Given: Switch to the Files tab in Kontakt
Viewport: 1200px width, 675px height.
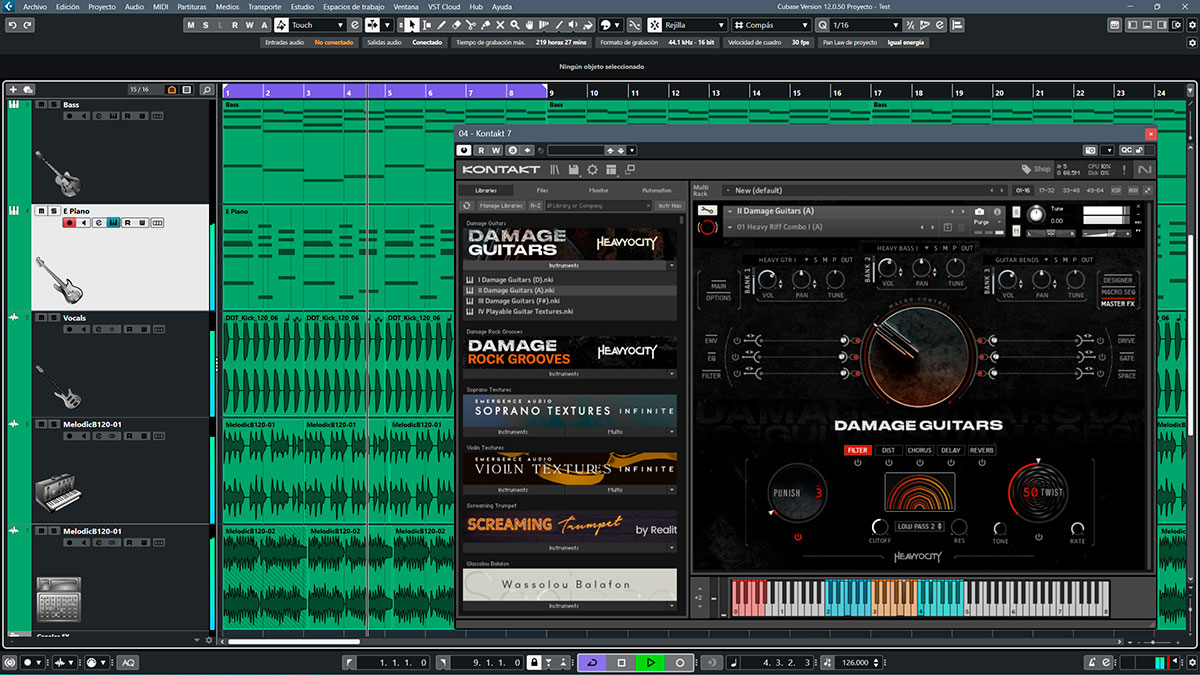Looking at the screenshot, I should [542, 190].
